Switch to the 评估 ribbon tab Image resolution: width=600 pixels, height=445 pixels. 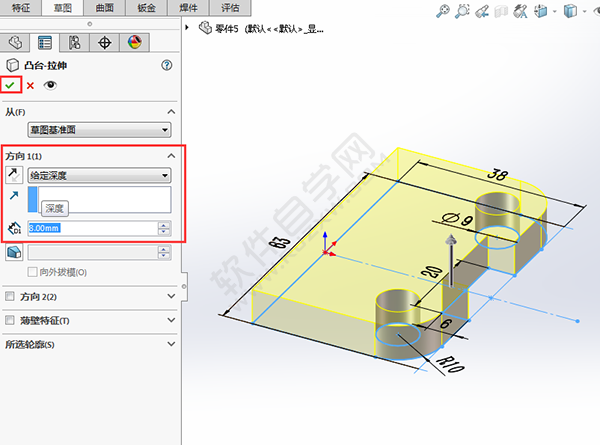(x=230, y=8)
